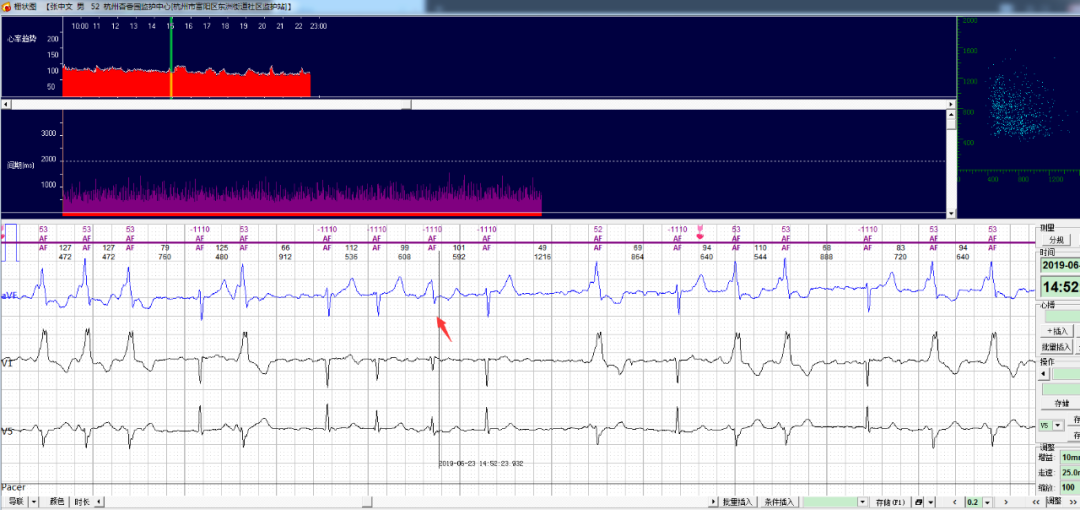Screen dimensions: 1080x510
Task: Click the 颜色 color button
Action: coord(55,502)
